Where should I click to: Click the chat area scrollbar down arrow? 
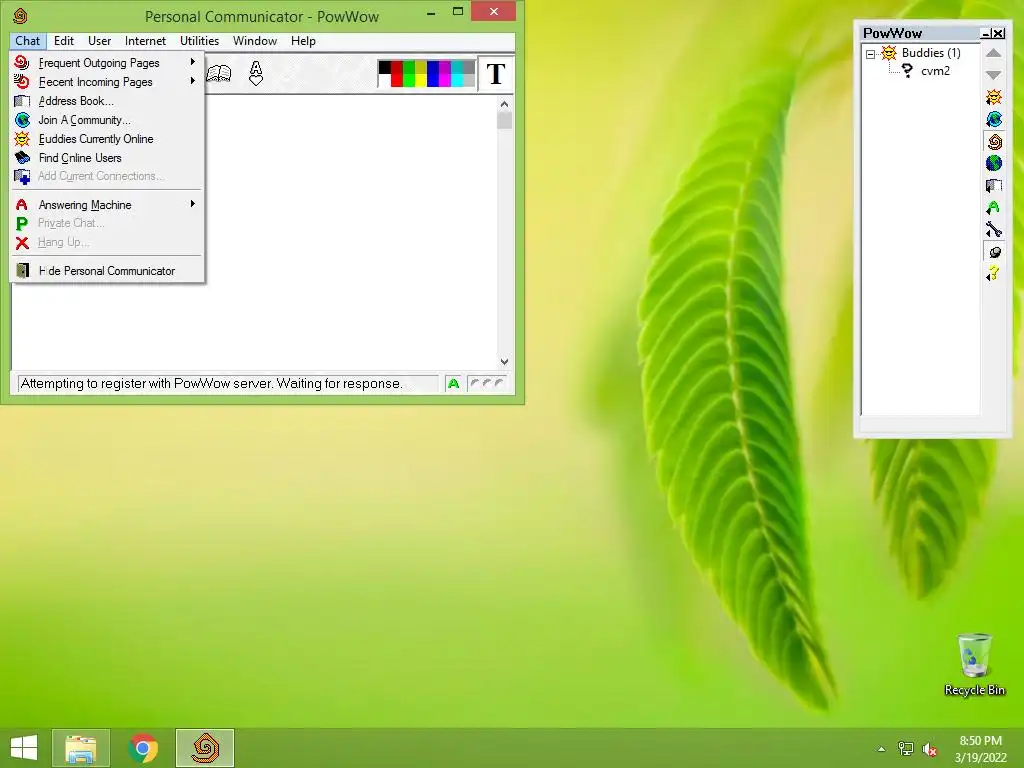point(504,361)
